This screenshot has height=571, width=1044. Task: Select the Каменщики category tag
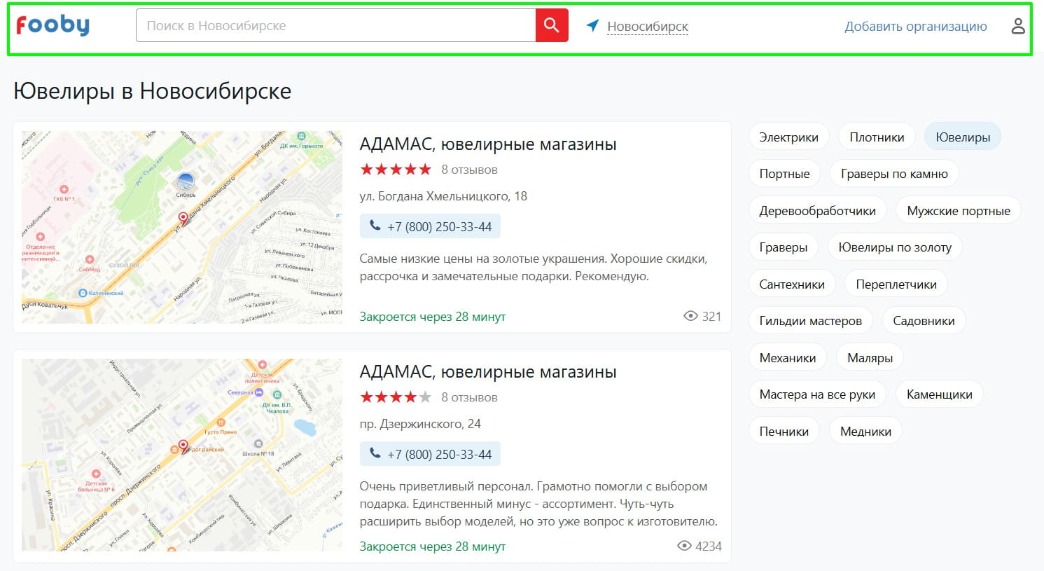click(939, 395)
